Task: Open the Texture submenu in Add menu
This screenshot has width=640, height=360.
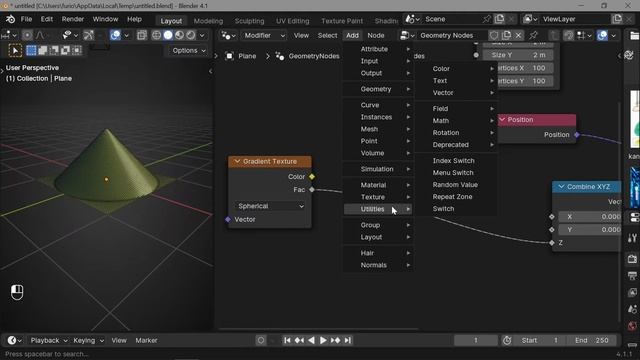Action: coord(378,197)
